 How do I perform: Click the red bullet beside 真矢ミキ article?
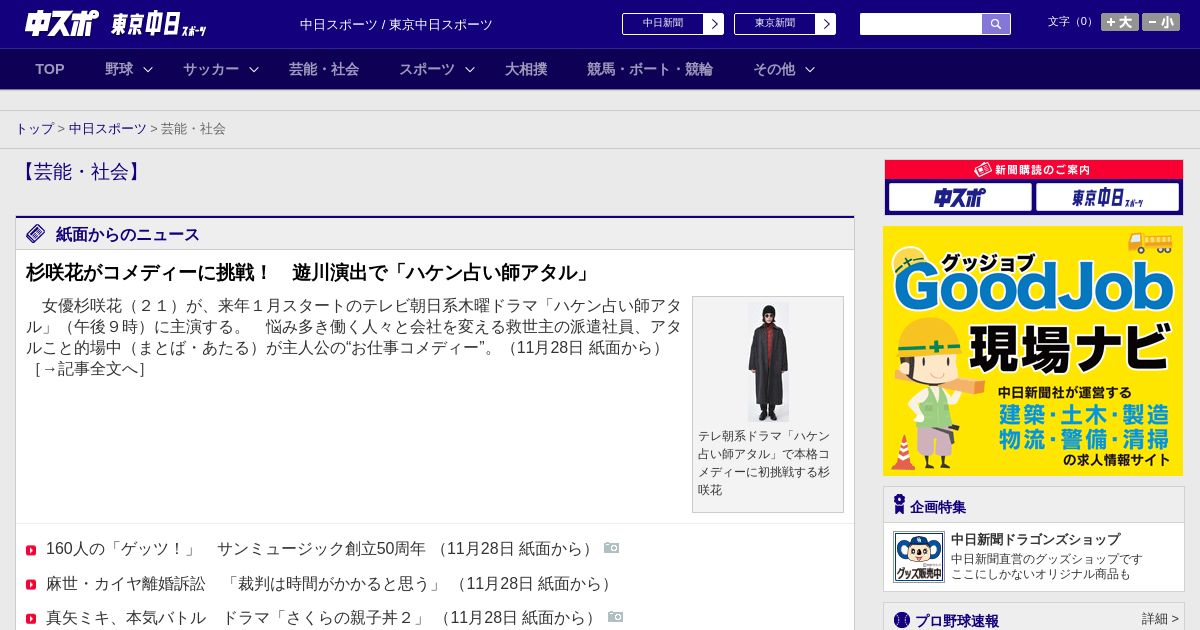pyautogui.click(x=31, y=619)
